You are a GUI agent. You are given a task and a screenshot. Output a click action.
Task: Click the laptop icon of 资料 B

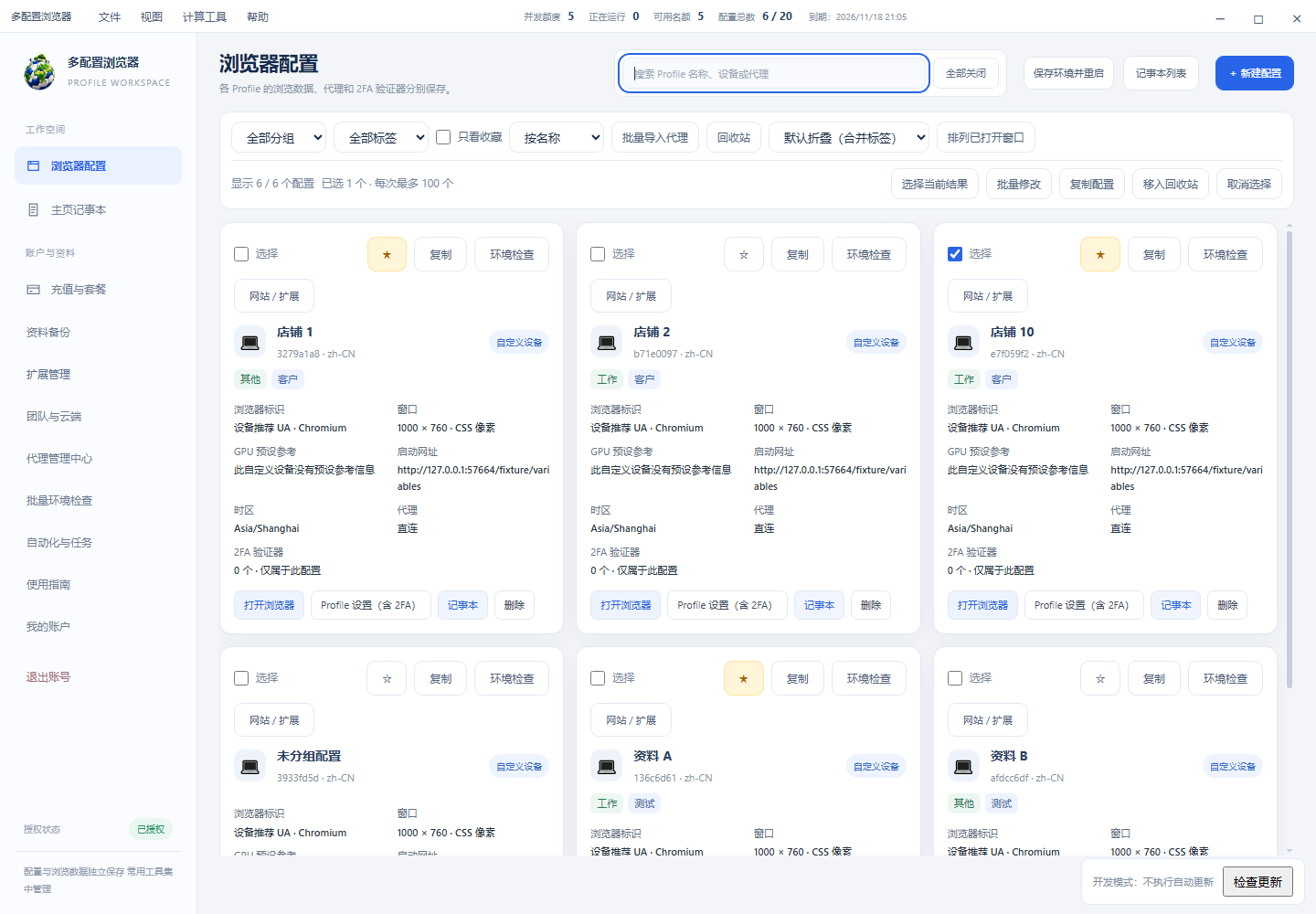pyautogui.click(x=963, y=766)
